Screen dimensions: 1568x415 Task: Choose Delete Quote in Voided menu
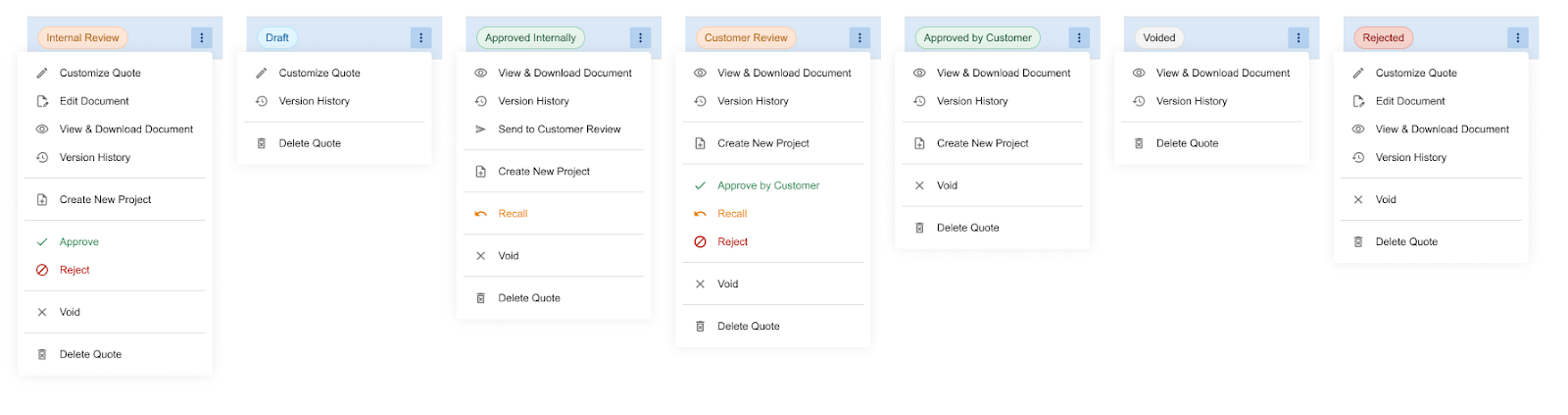click(1187, 143)
